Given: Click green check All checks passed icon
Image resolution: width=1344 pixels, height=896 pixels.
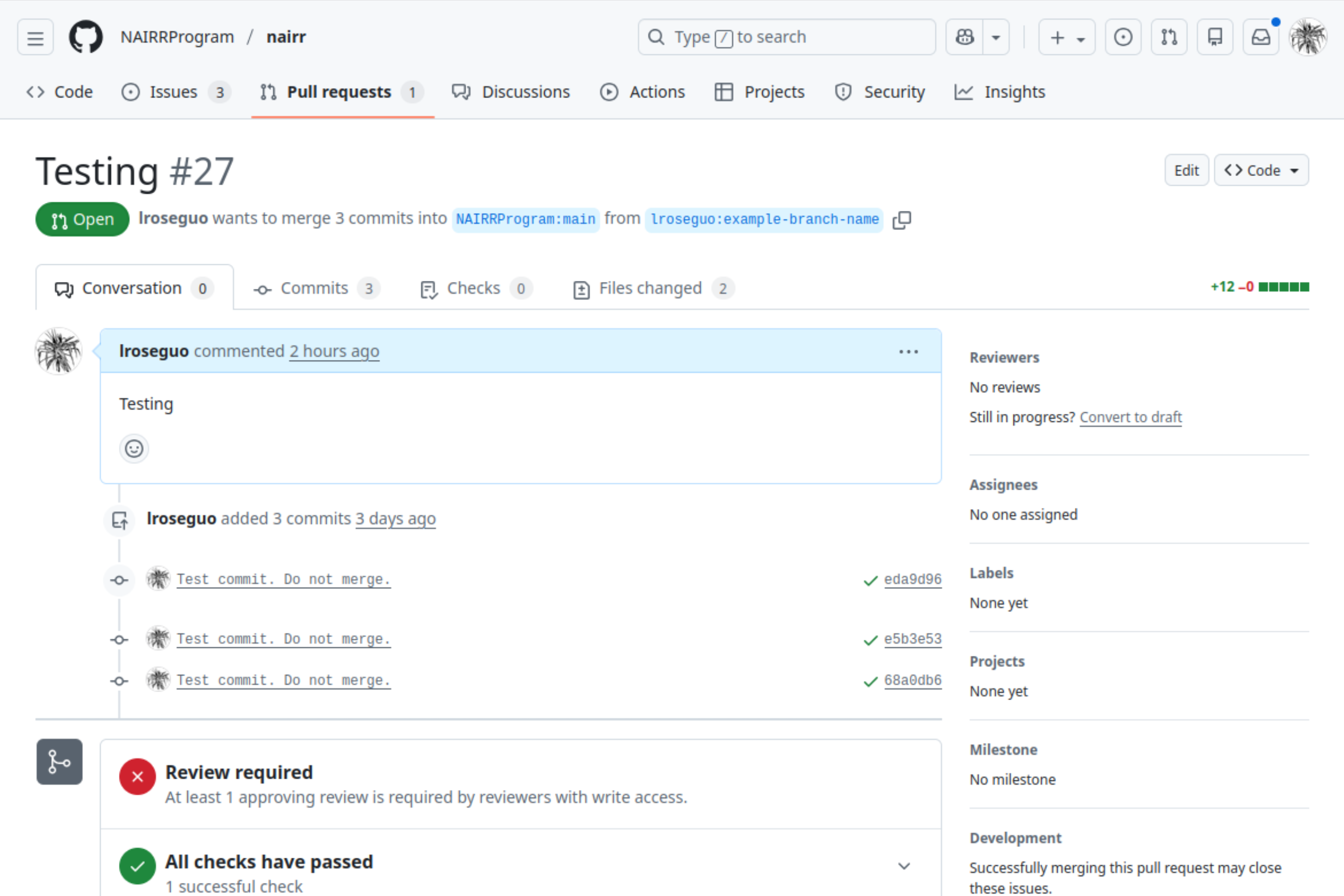Looking at the screenshot, I should pyautogui.click(x=137, y=866).
